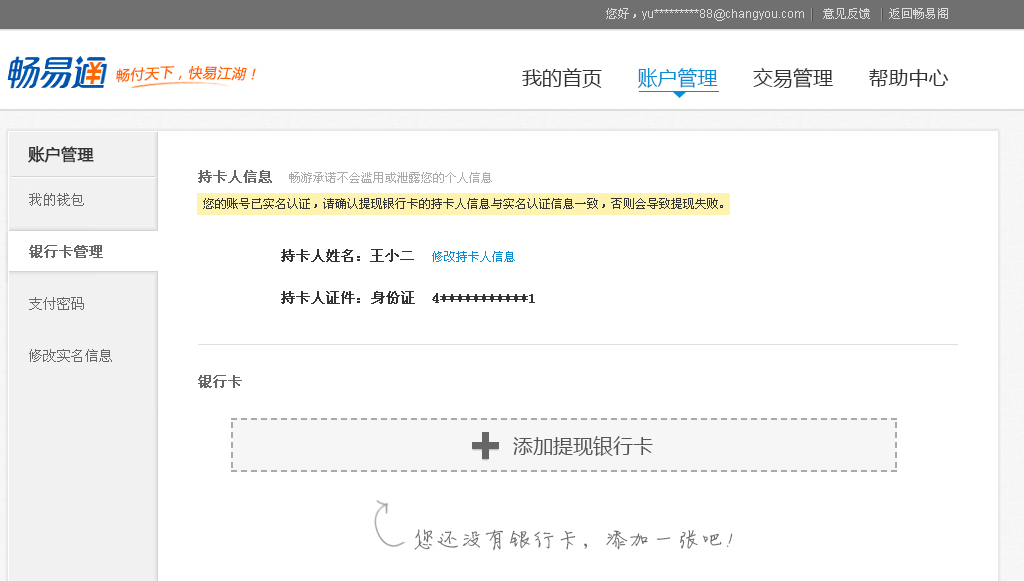This screenshot has width=1024, height=581.
Task: Open the 意见反馈 link in the top bar
Action: click(846, 14)
